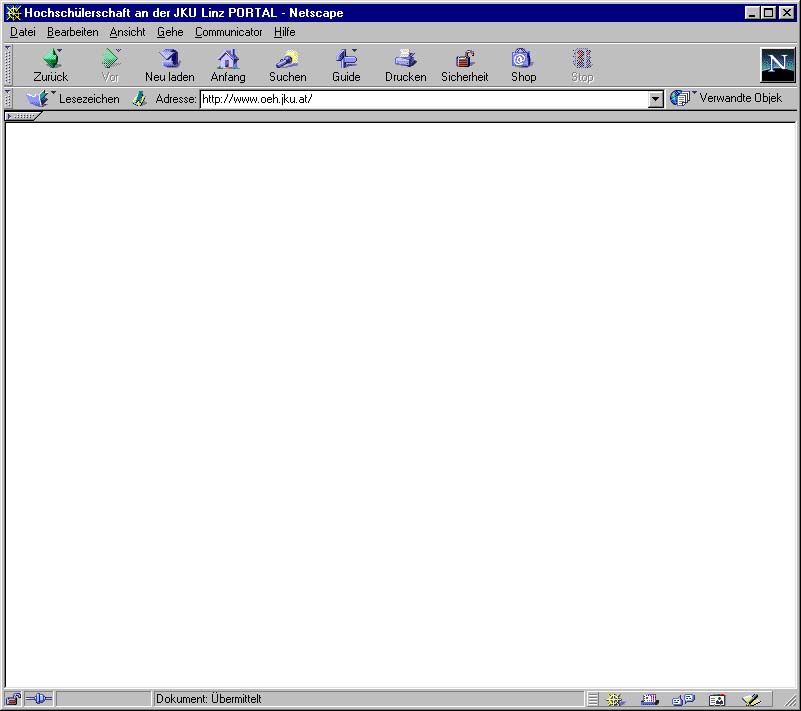
Task: Close the Netscape window
Action: pos(787,13)
